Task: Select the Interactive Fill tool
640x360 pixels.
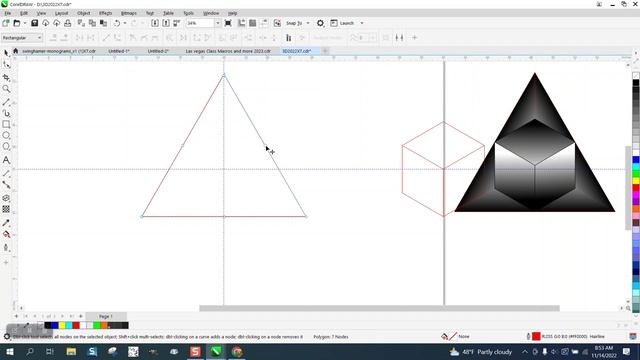Action: click(6, 234)
